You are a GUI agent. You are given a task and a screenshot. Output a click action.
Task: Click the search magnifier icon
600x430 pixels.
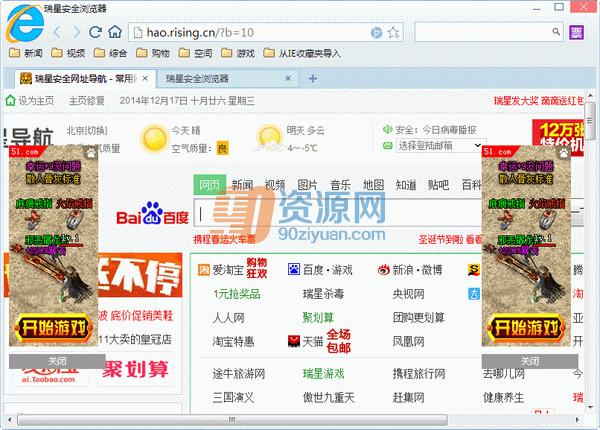pos(556,32)
